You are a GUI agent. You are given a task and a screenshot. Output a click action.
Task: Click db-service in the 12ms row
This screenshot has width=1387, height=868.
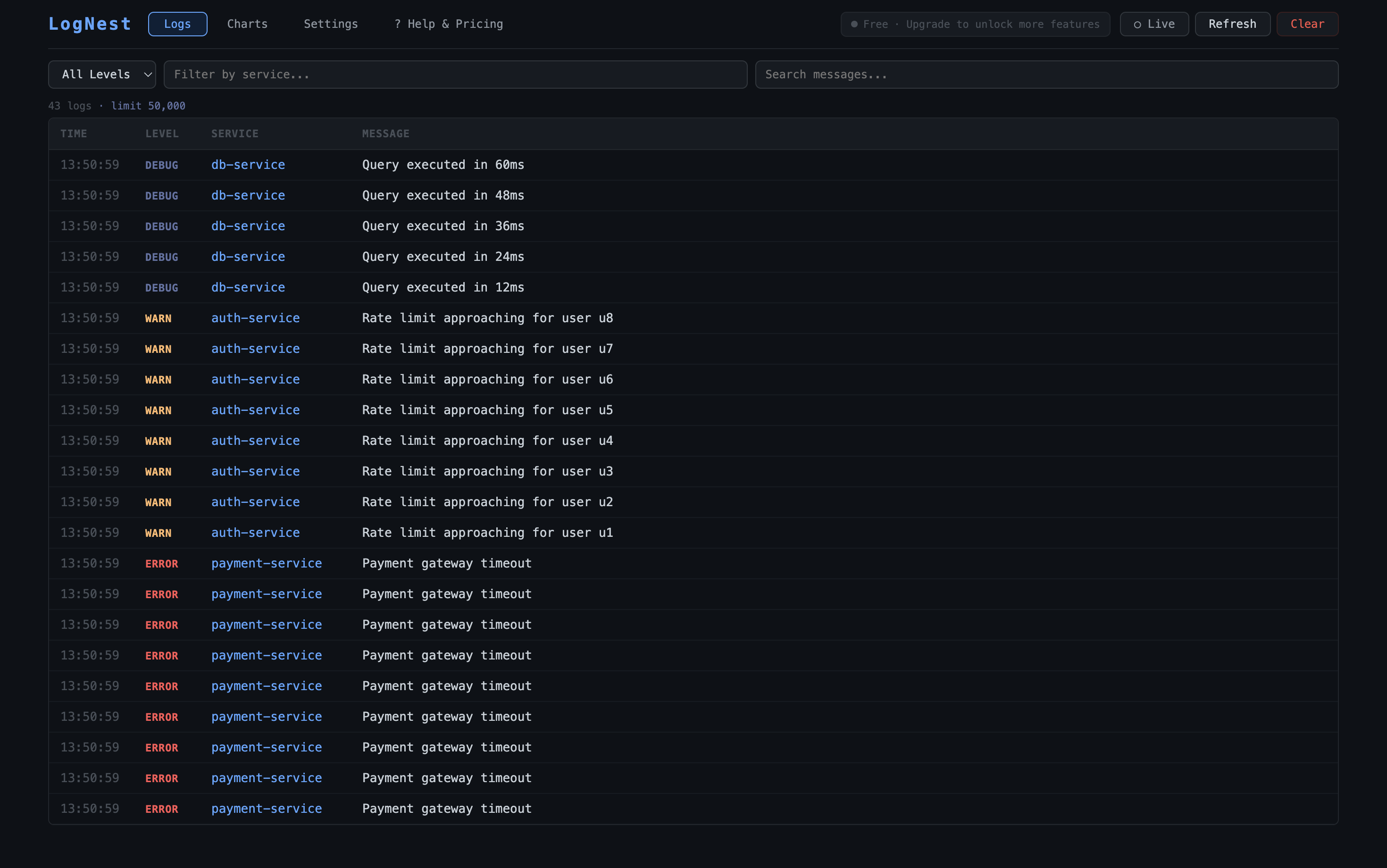coord(248,288)
